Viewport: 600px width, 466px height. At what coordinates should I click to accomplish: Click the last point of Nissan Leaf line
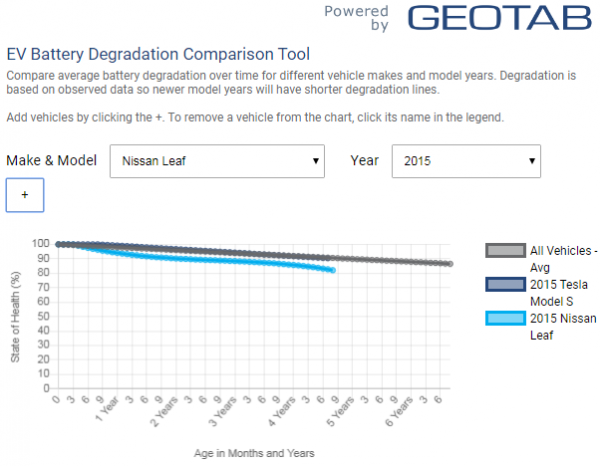point(333,270)
